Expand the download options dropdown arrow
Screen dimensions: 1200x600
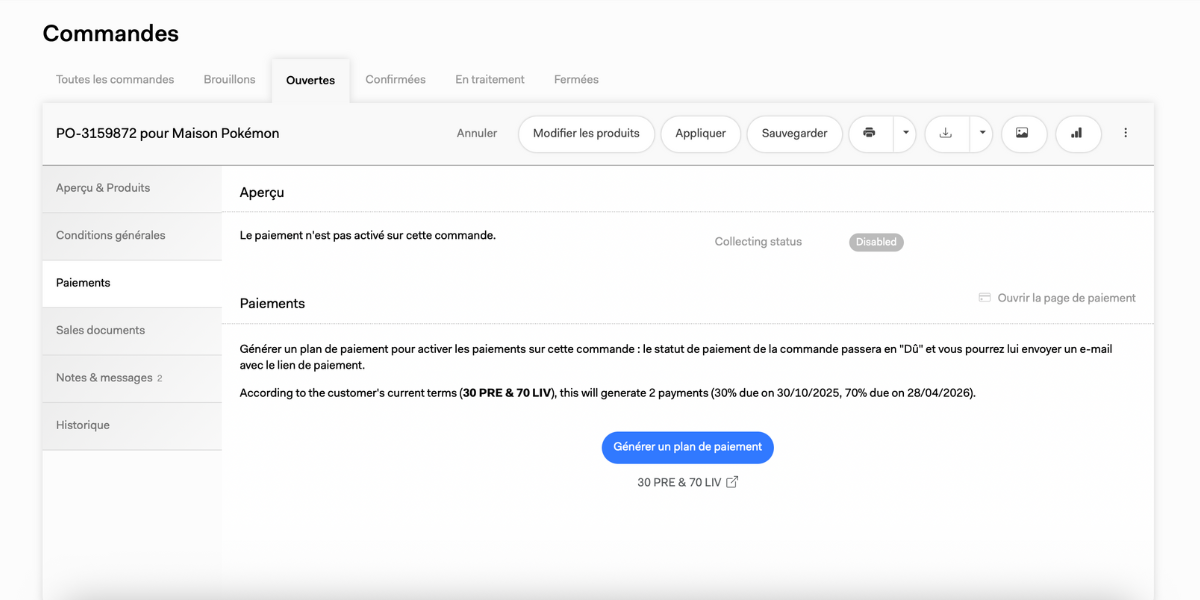click(981, 133)
